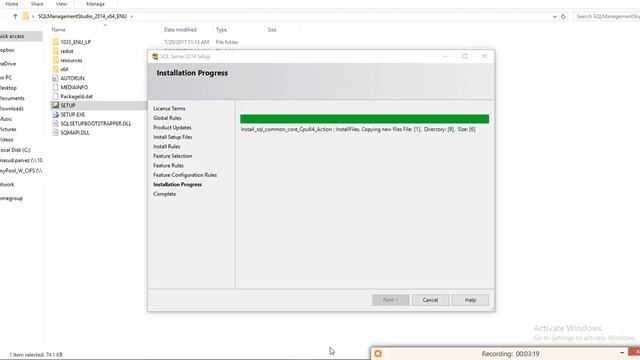Open the Share ribbon tab
The height and width of the screenshot is (360, 640).
coord(37,4)
